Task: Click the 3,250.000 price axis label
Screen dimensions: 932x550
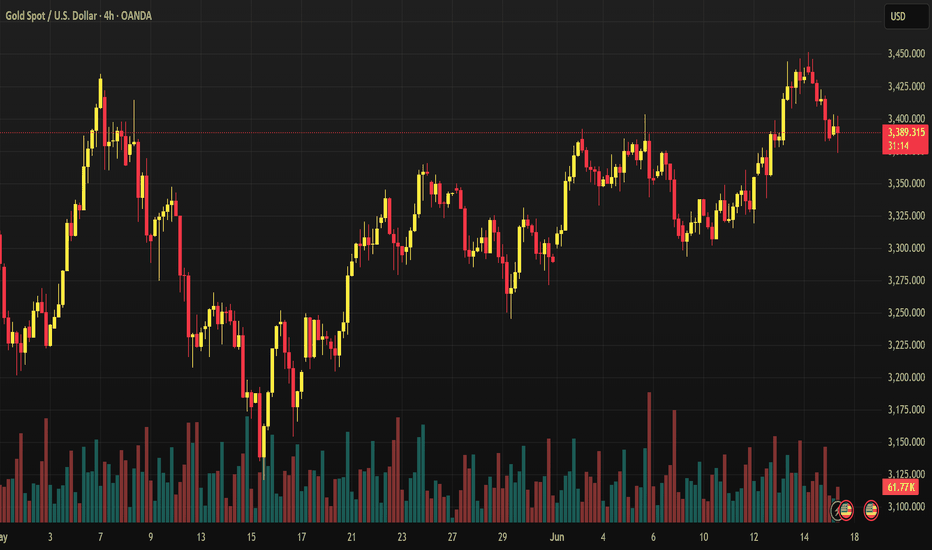Action: click(906, 313)
